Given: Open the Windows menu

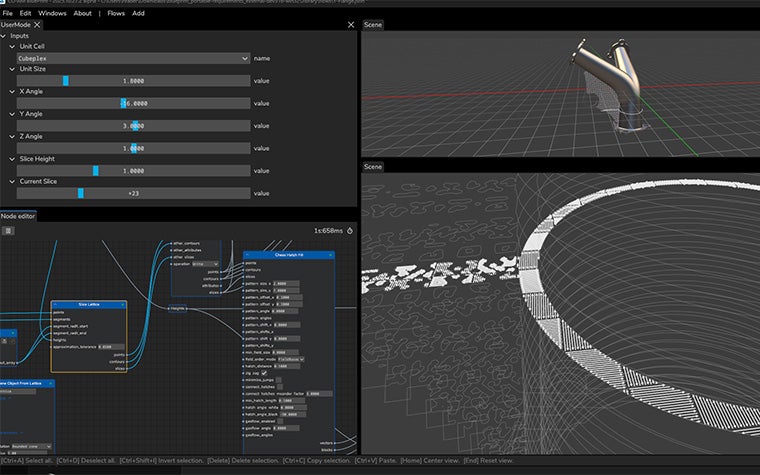Looking at the screenshot, I should click(x=52, y=13).
